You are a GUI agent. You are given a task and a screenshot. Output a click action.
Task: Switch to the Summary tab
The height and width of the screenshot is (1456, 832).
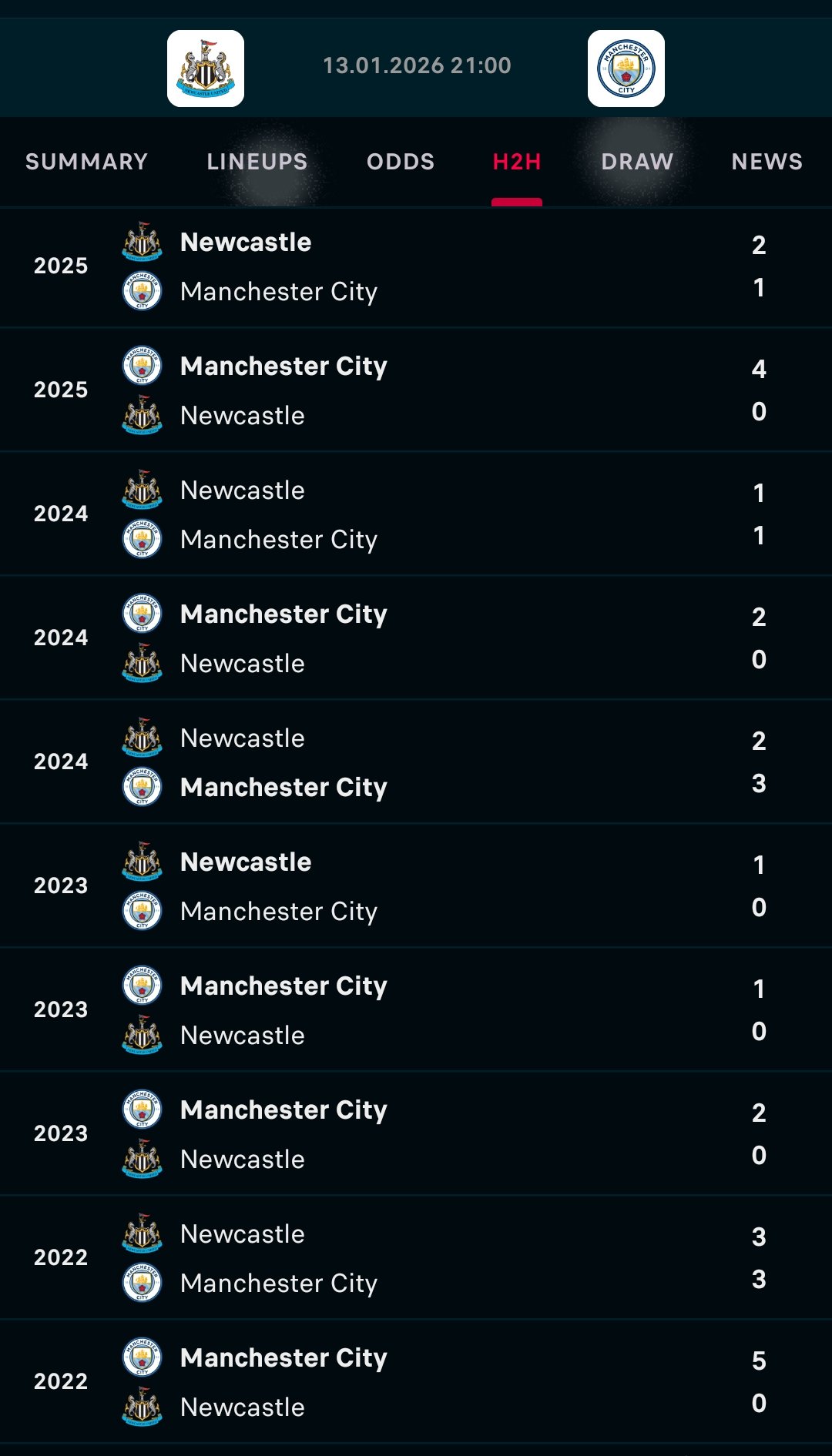pyautogui.click(x=86, y=162)
